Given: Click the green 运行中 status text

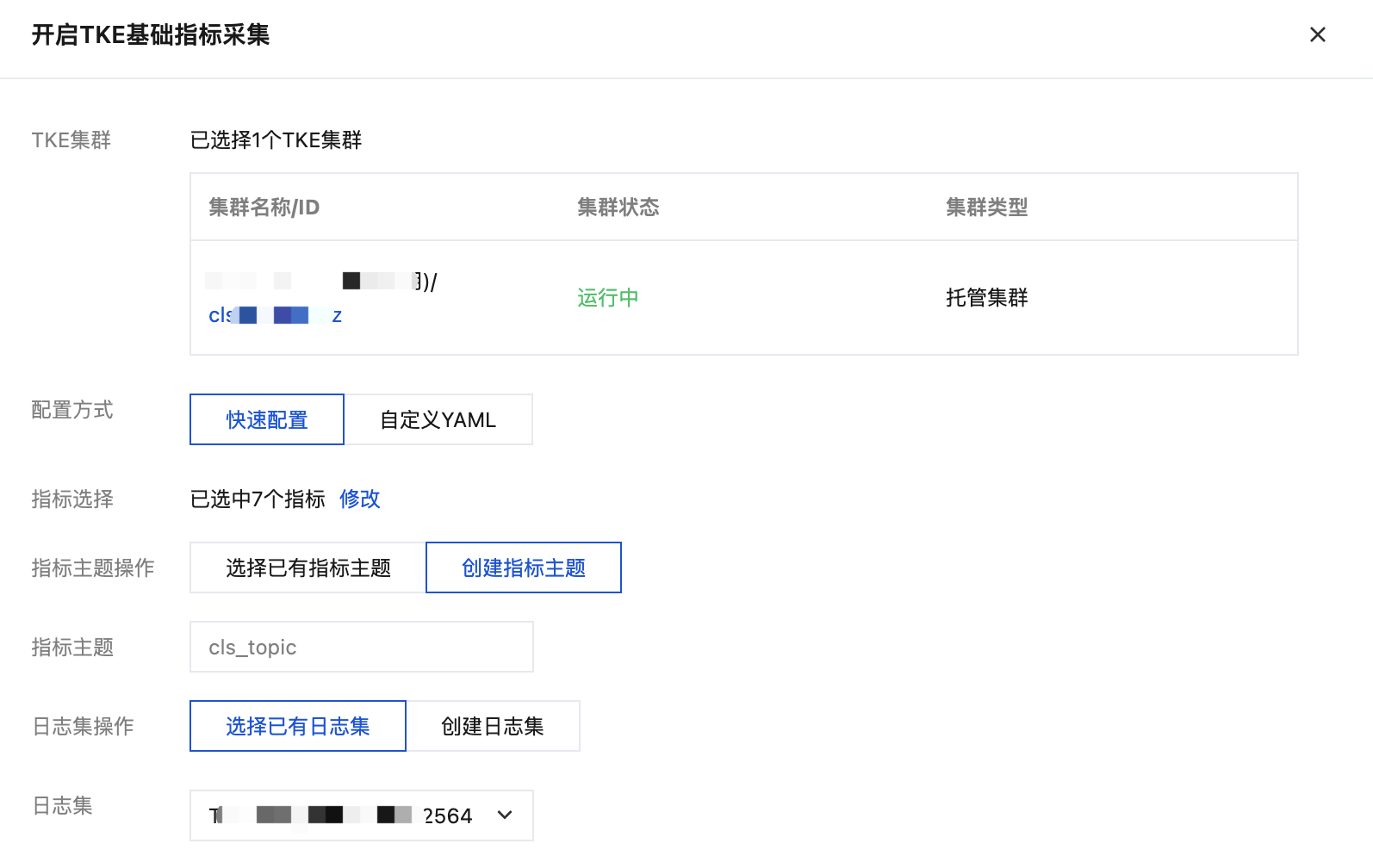Looking at the screenshot, I should (607, 298).
